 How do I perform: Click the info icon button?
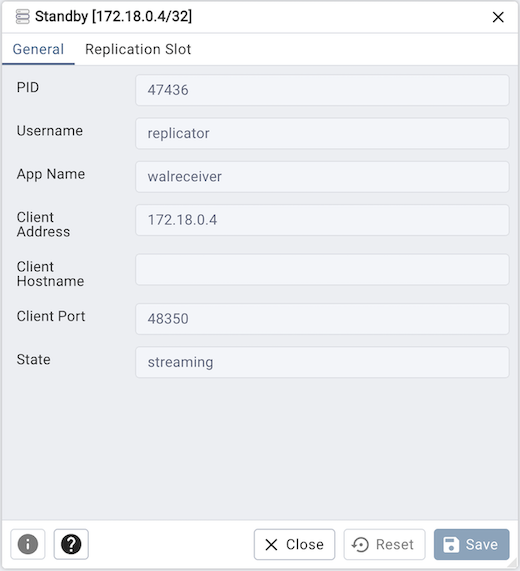click(x=28, y=544)
